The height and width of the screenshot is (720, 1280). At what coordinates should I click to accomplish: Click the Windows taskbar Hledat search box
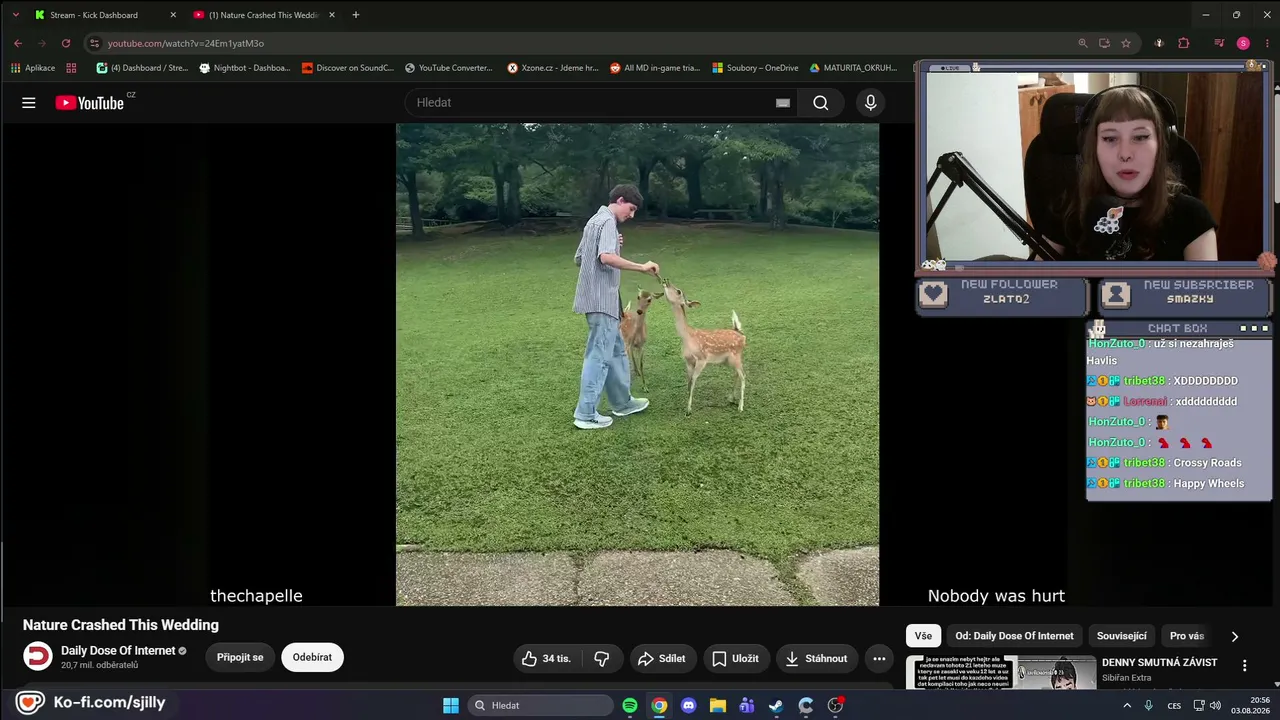tap(540, 705)
